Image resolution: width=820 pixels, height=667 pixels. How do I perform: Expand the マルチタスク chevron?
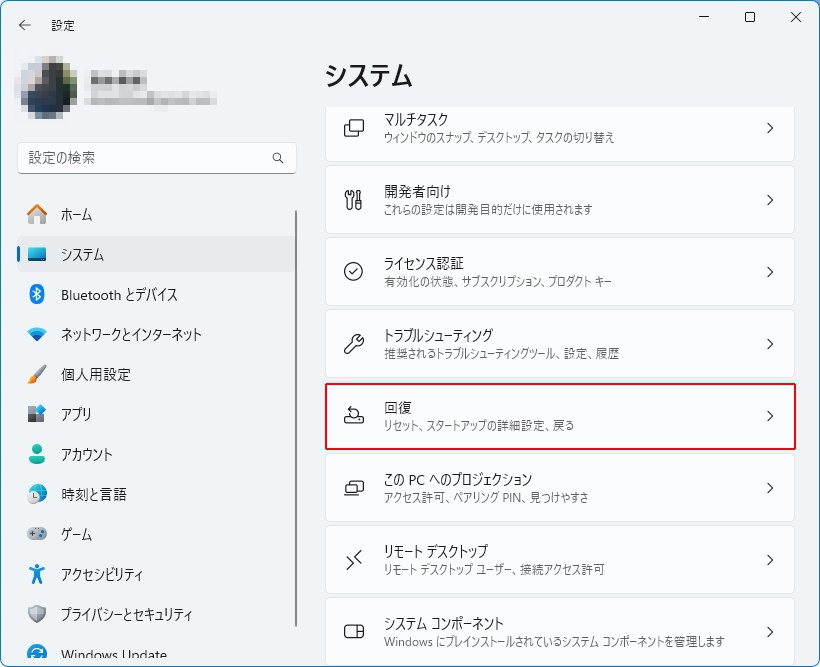[769, 128]
